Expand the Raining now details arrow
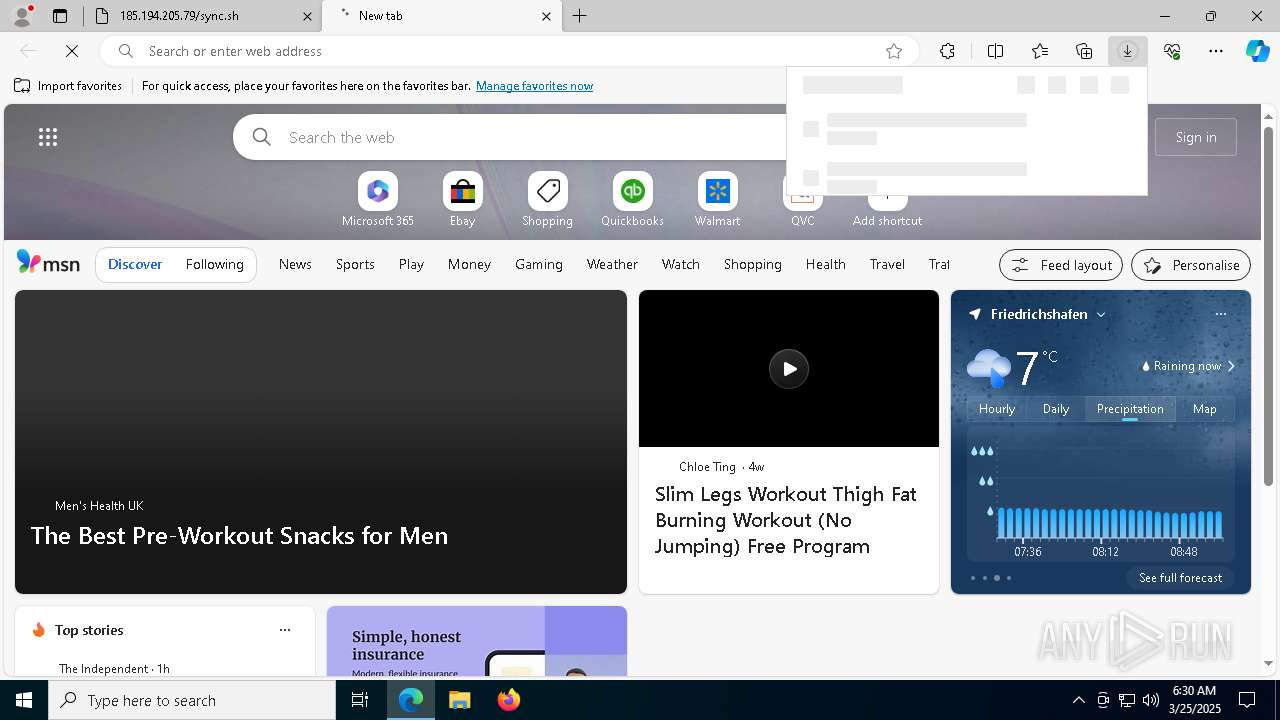The width and height of the screenshot is (1280, 720). 1231,366
